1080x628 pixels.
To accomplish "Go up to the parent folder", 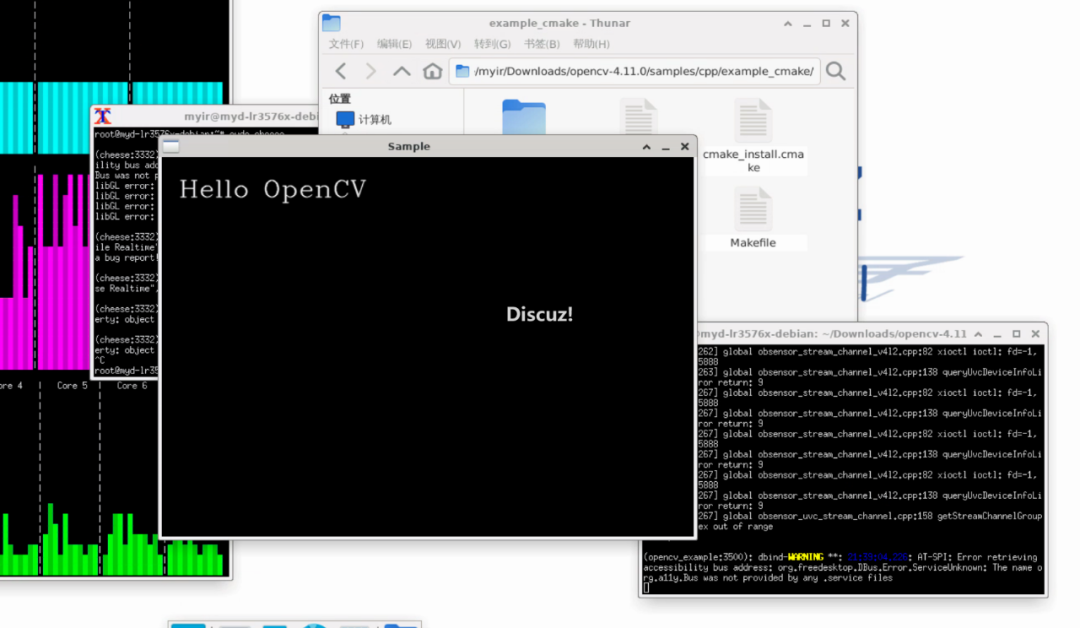I will [402, 71].
